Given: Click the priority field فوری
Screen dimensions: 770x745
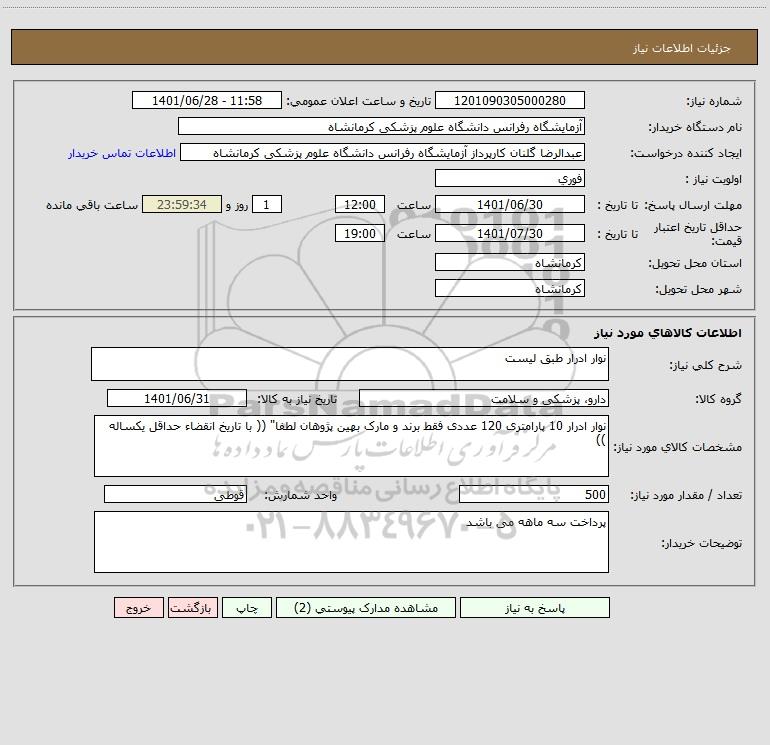Looking at the screenshot, I should pos(510,178).
